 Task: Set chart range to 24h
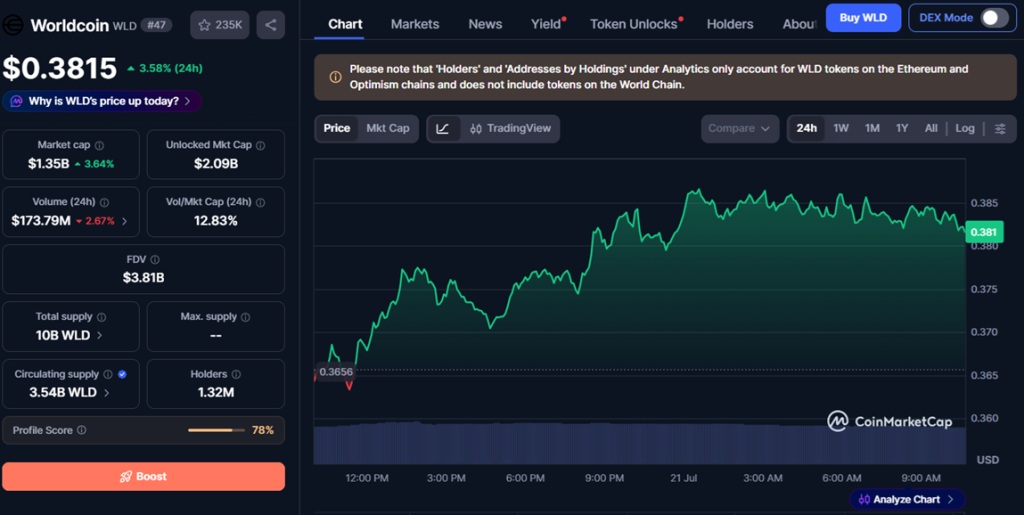(x=807, y=129)
